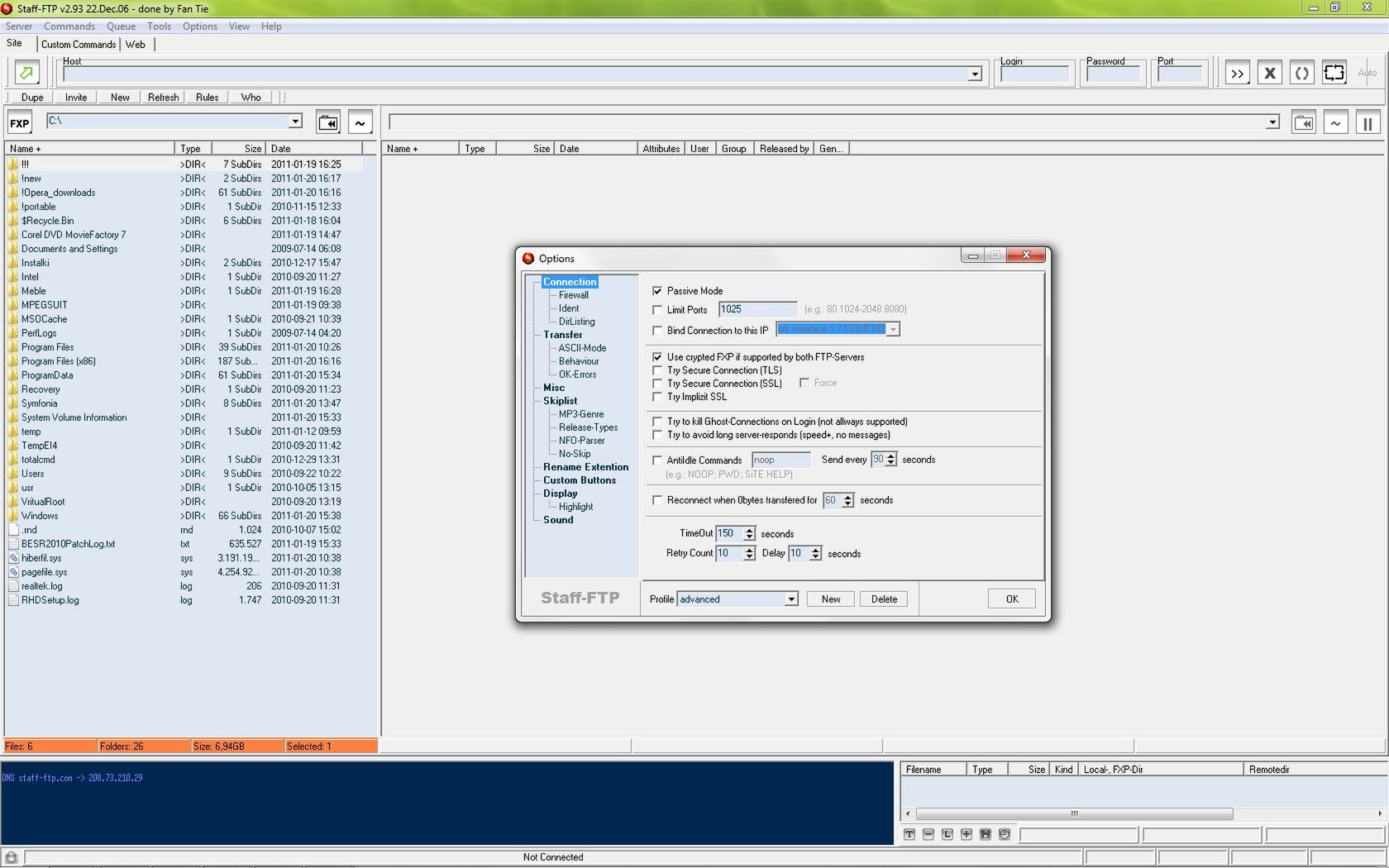Enable kill Ghost-Connections on Login
Screen dimensions: 1389x868
657,422
